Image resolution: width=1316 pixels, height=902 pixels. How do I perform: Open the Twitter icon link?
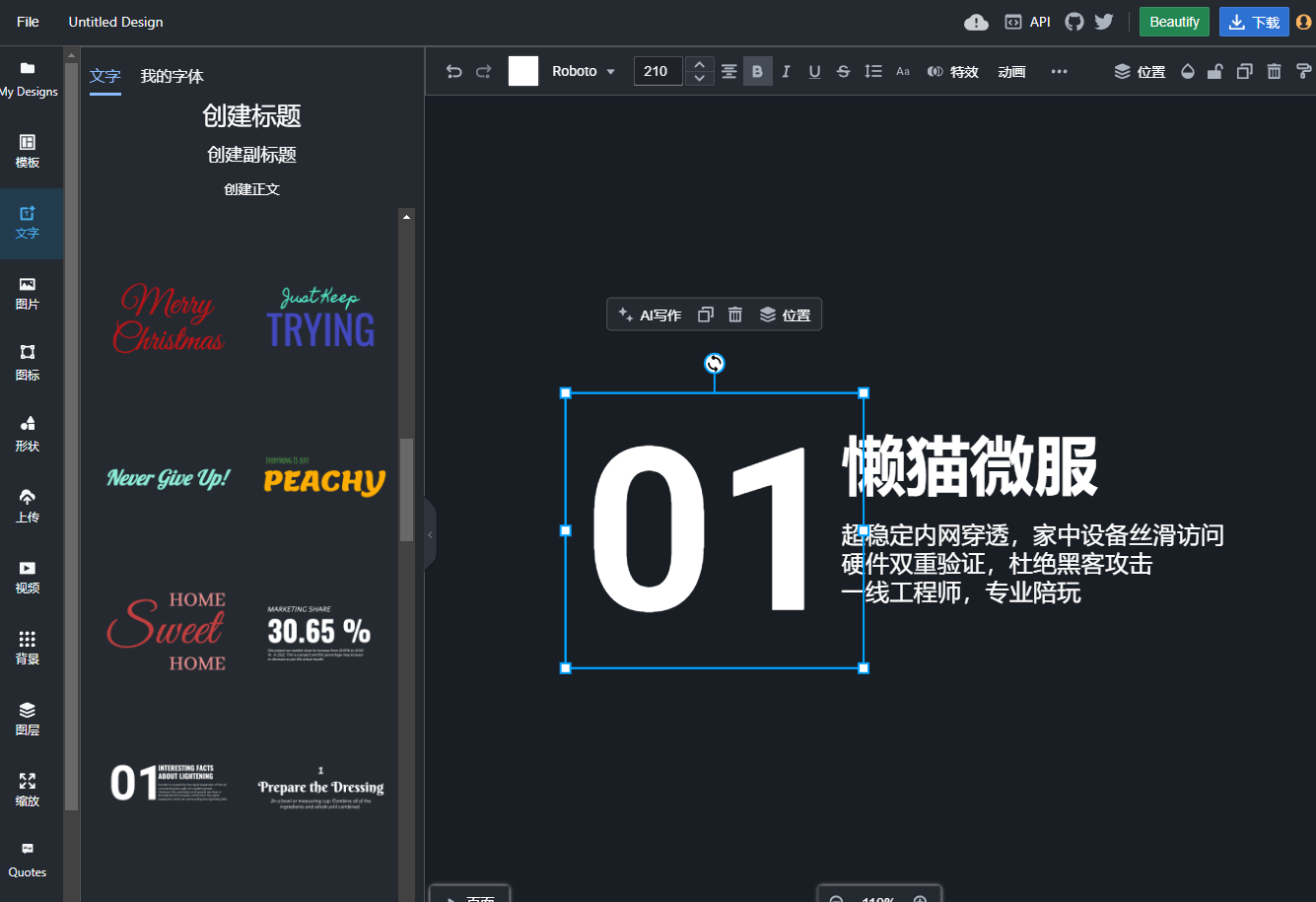(1104, 22)
